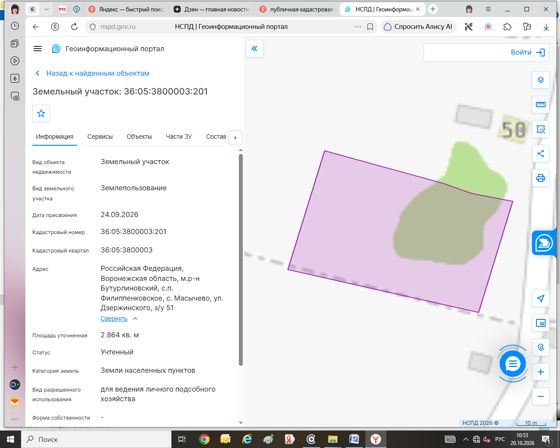Collapse the info panel with double chevron

tap(255, 49)
